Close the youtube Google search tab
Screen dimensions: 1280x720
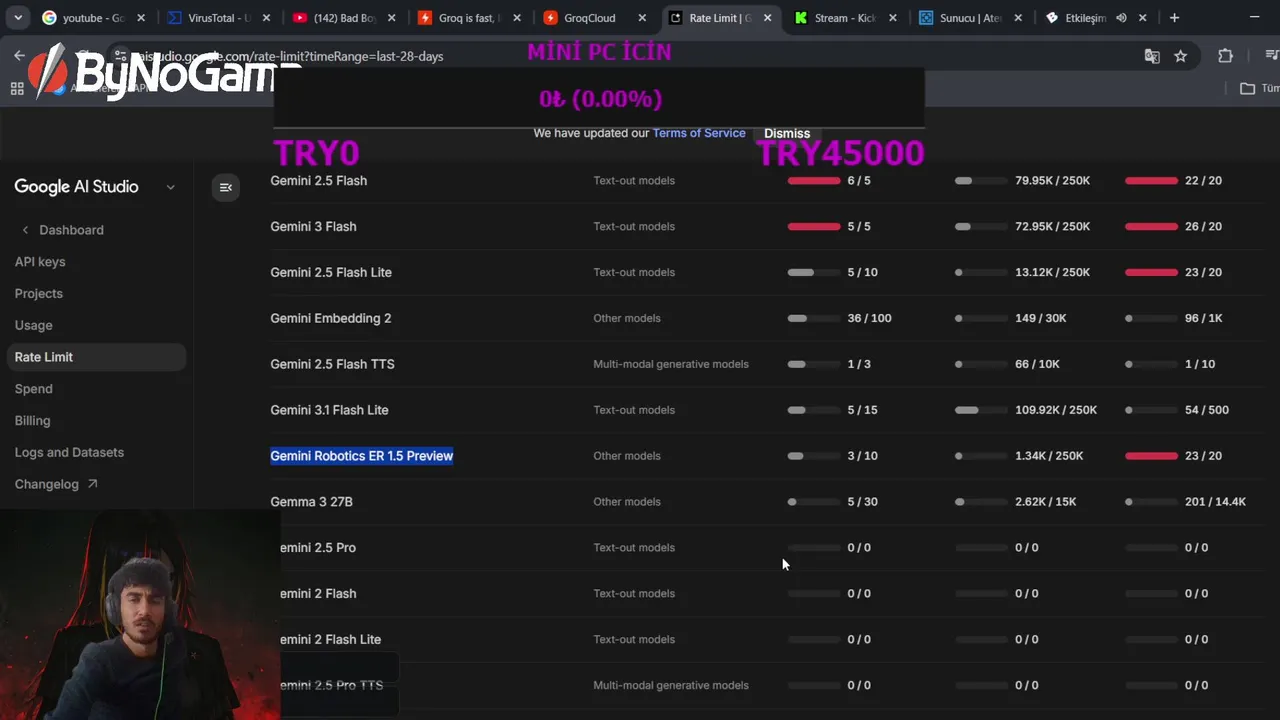click(x=141, y=18)
